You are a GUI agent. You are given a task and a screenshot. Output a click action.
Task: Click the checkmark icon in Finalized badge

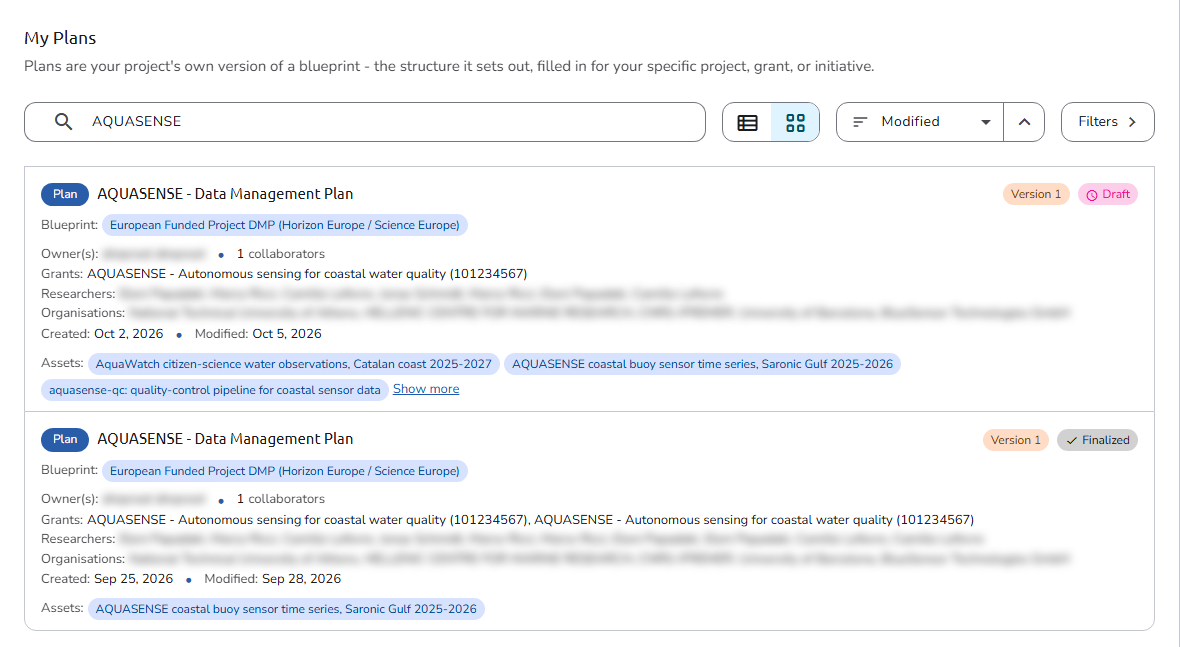[1072, 441]
